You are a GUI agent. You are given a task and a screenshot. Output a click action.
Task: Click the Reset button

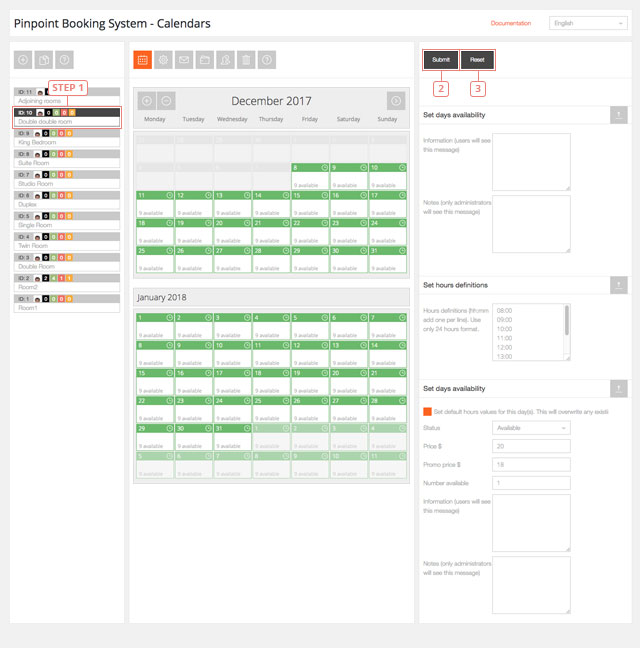tap(477, 60)
